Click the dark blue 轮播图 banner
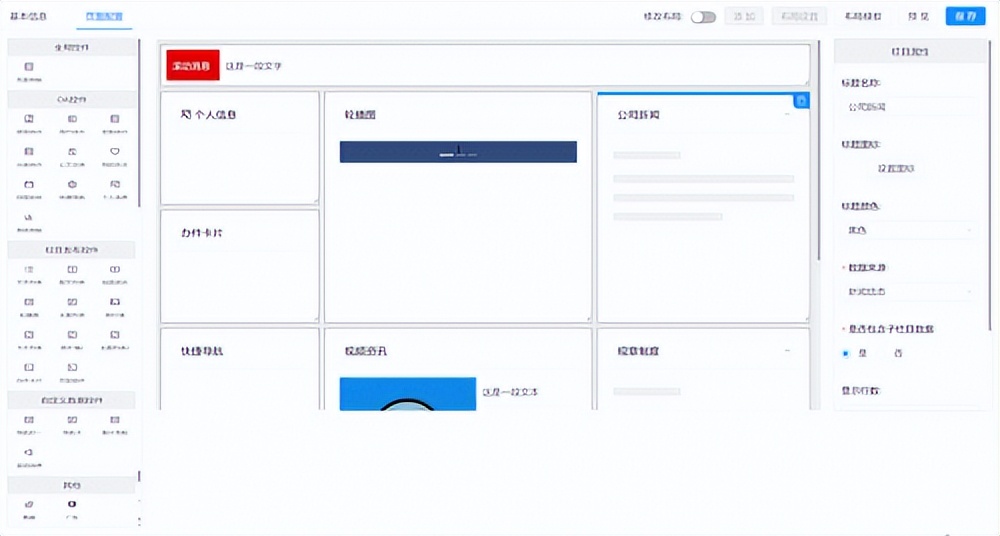Viewport: 1000px width, 536px height. (x=458, y=152)
